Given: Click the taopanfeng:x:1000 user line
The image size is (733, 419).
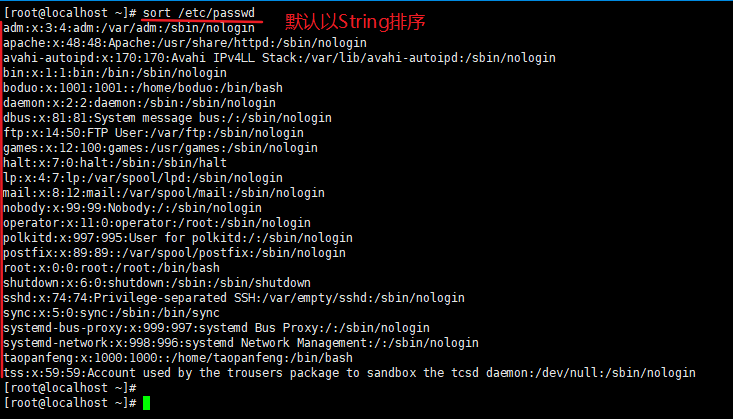Looking at the screenshot, I should pyautogui.click(x=178, y=358).
